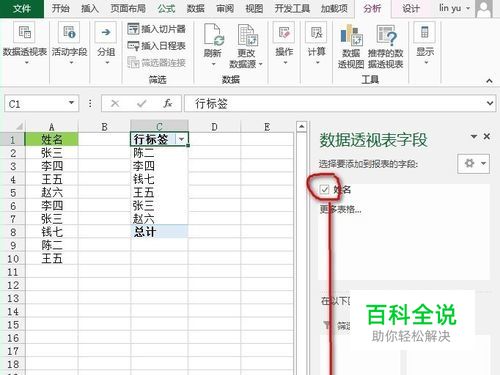The image size is (500, 375).
Task: Open the 分组 (Group) arrow icon
Action: click(x=106, y=32)
